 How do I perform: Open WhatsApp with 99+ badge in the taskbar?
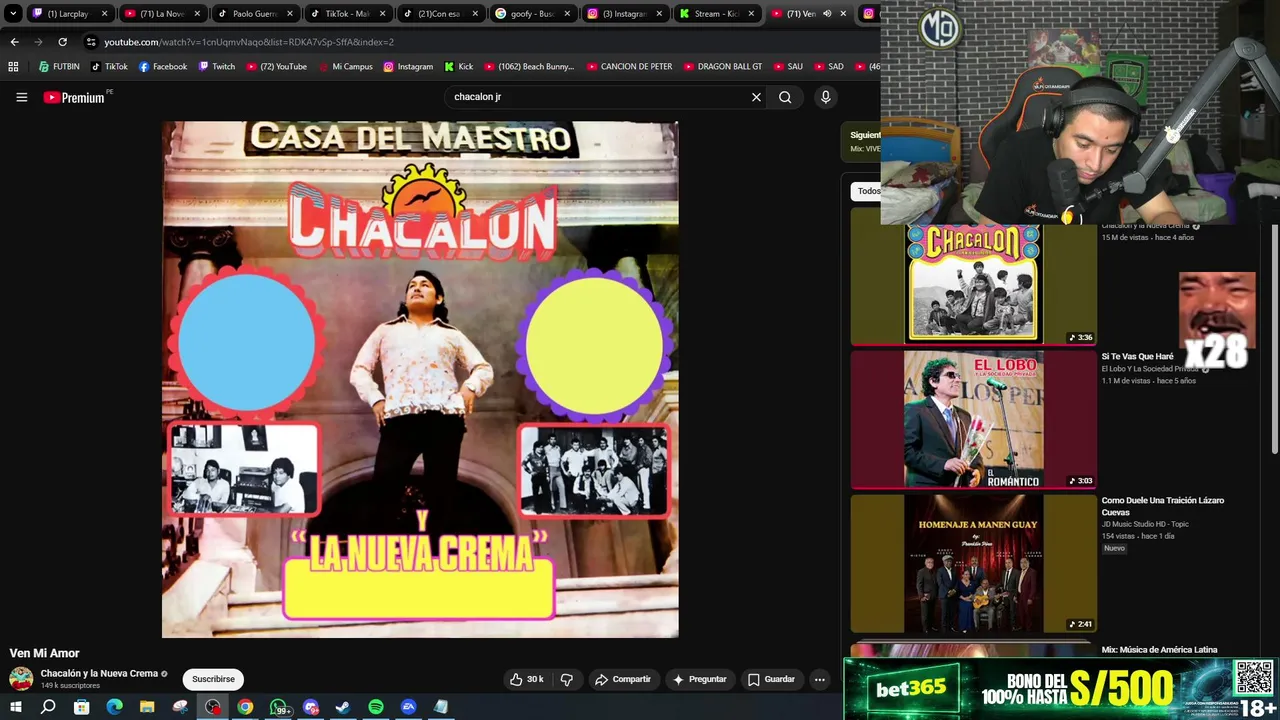point(279,707)
